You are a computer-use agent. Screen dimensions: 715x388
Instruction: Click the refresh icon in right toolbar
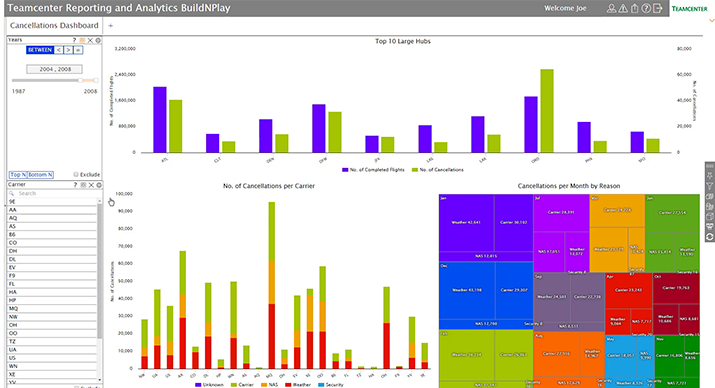[x=710, y=237]
